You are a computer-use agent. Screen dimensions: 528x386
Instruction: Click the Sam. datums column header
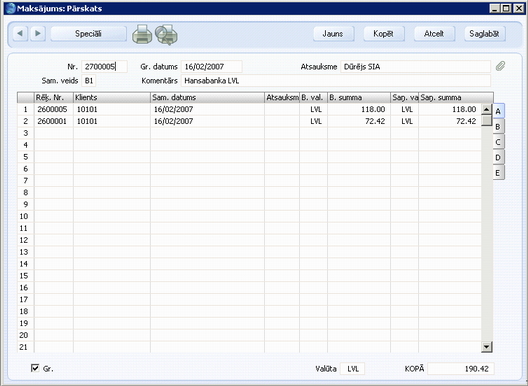(207, 98)
